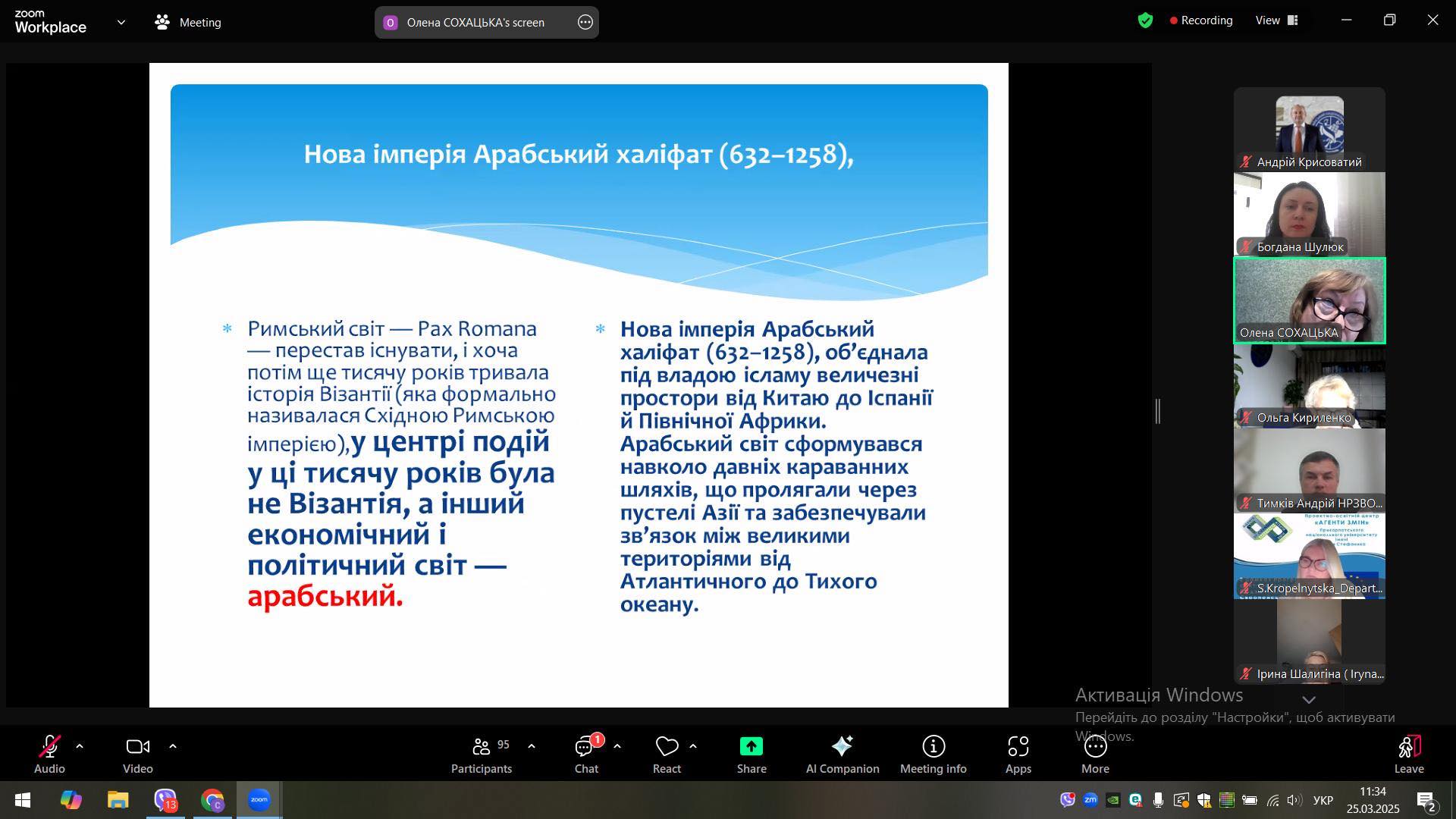Click the encryption shield icon

pyautogui.click(x=1145, y=21)
